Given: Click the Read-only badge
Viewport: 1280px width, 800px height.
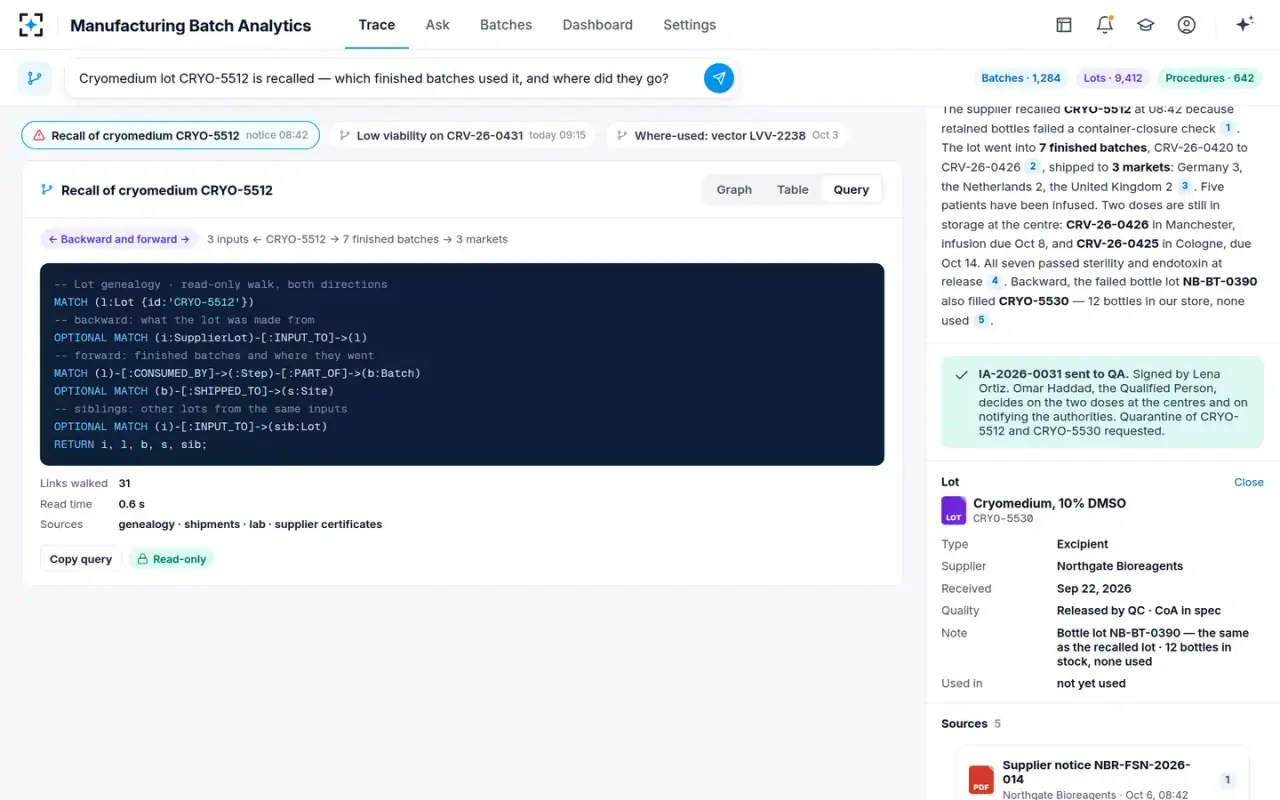Looking at the screenshot, I should coord(171,559).
